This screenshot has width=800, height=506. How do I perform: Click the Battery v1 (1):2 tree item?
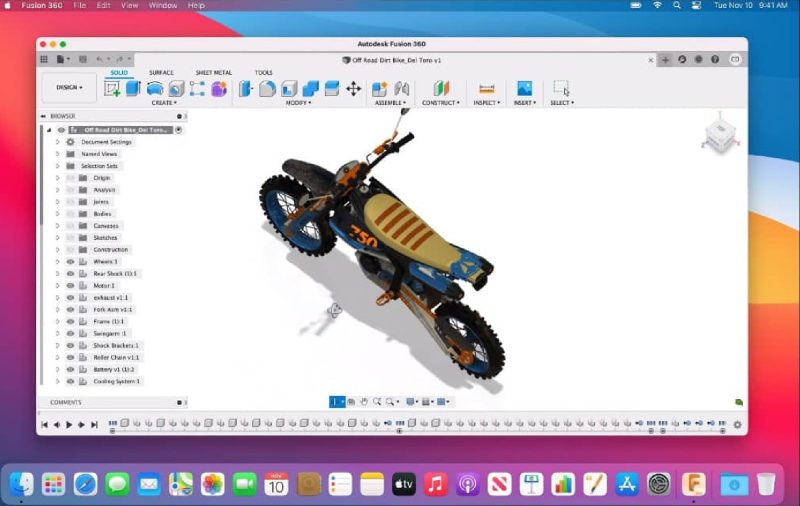[113, 369]
